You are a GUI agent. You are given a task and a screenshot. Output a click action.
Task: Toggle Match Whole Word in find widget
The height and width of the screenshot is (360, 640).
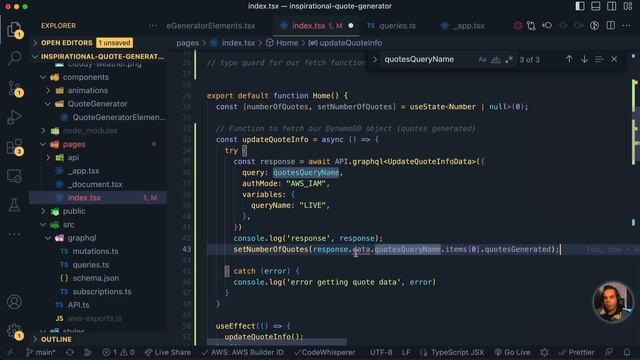tap(496, 60)
